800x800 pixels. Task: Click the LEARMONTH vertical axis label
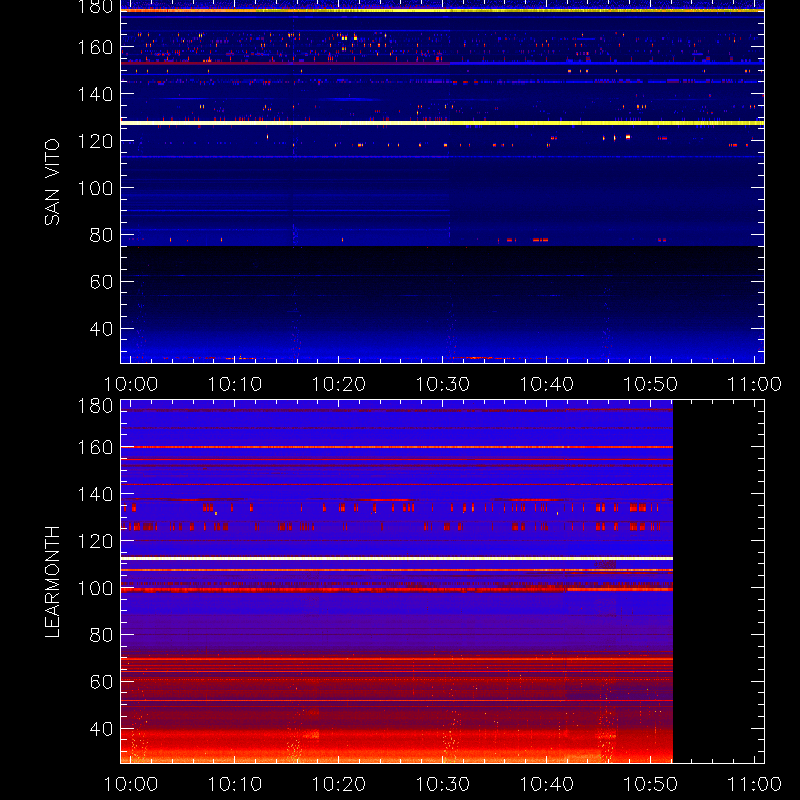click(52, 582)
